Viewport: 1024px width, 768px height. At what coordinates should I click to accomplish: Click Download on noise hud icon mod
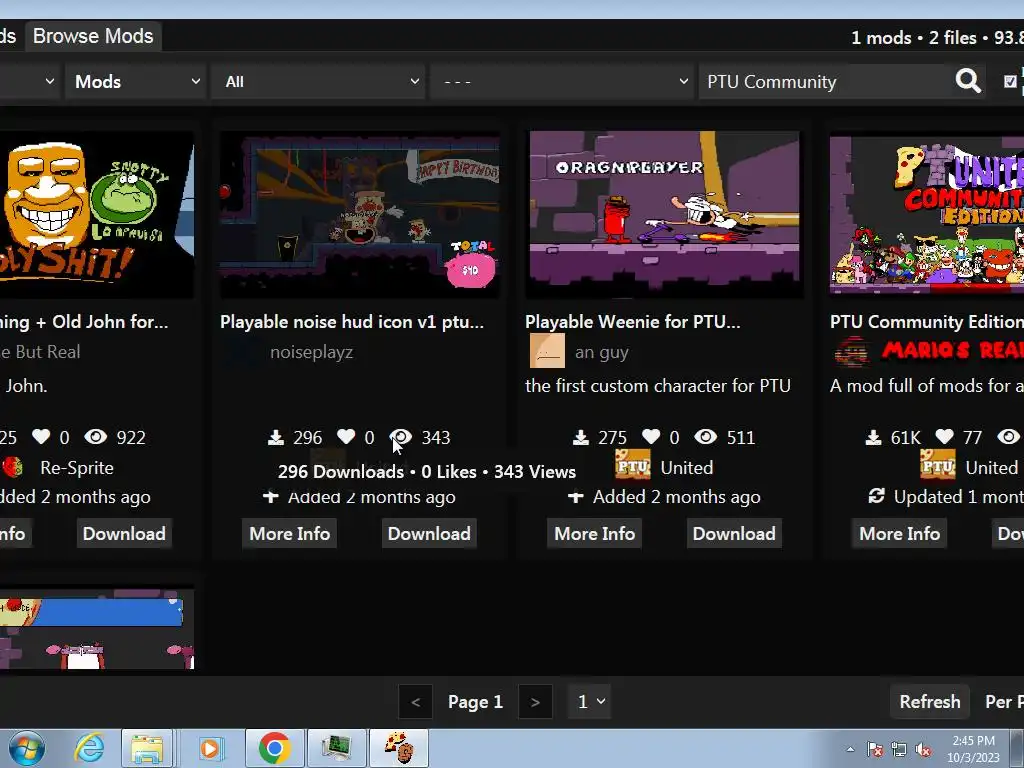pyautogui.click(x=429, y=534)
